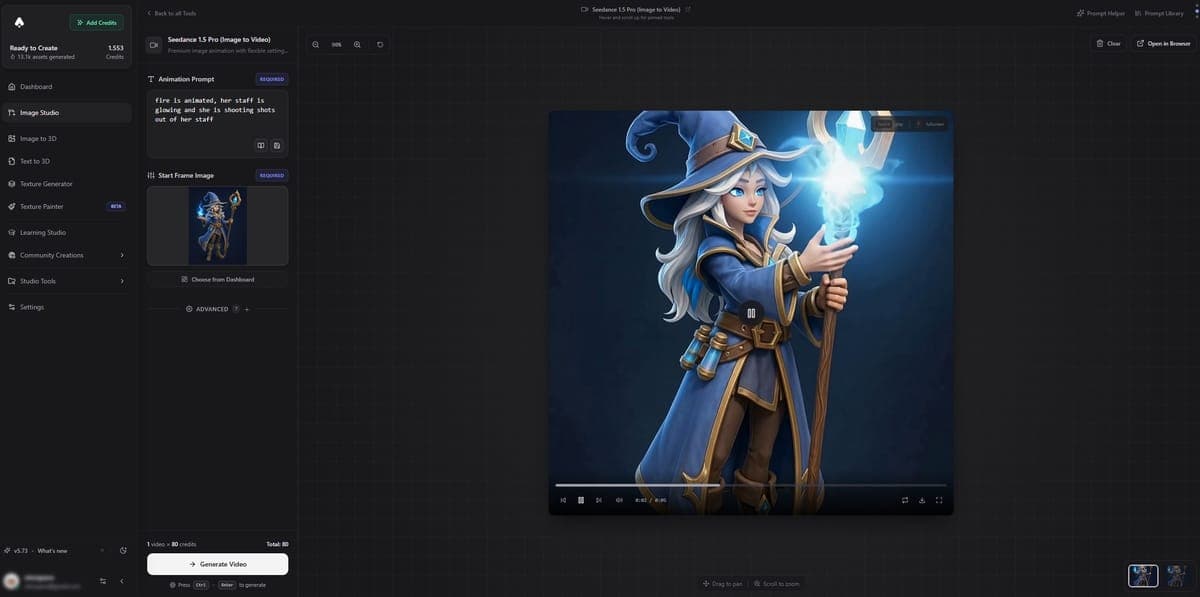Click the user profile avatar
This screenshot has width=1200, height=597.
coord(11,580)
